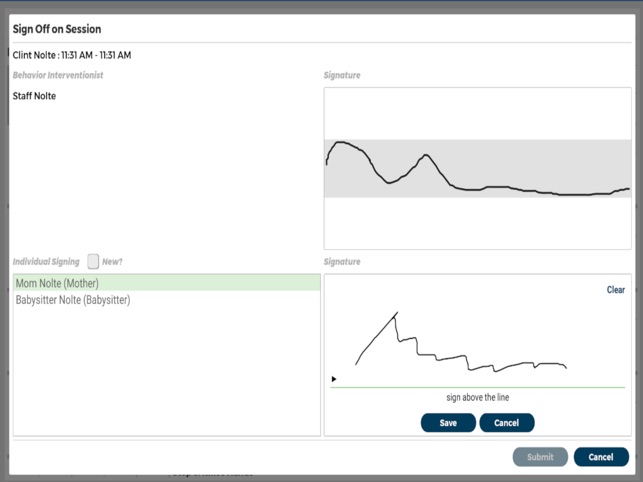Click the Sign Off on Session title
Image resolution: width=643 pixels, height=482 pixels.
click(x=57, y=29)
